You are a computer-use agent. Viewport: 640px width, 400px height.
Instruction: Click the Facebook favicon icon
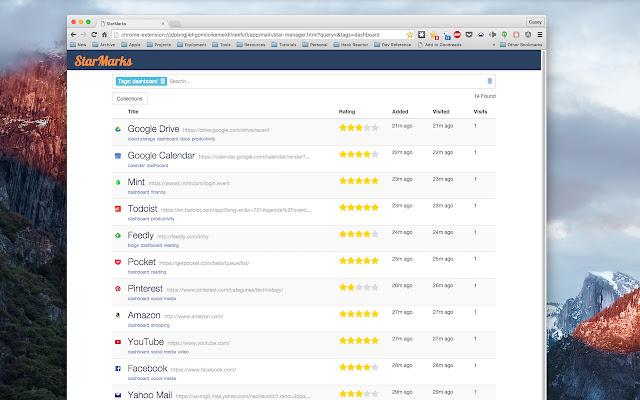pos(118,369)
